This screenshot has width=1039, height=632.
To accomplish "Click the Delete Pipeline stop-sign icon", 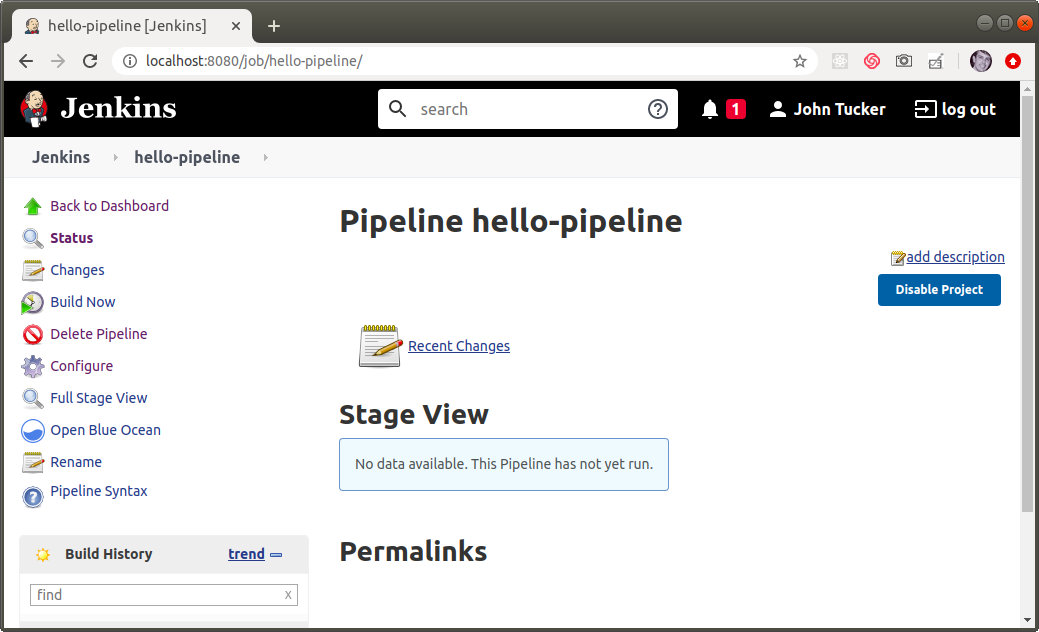I will (32, 334).
